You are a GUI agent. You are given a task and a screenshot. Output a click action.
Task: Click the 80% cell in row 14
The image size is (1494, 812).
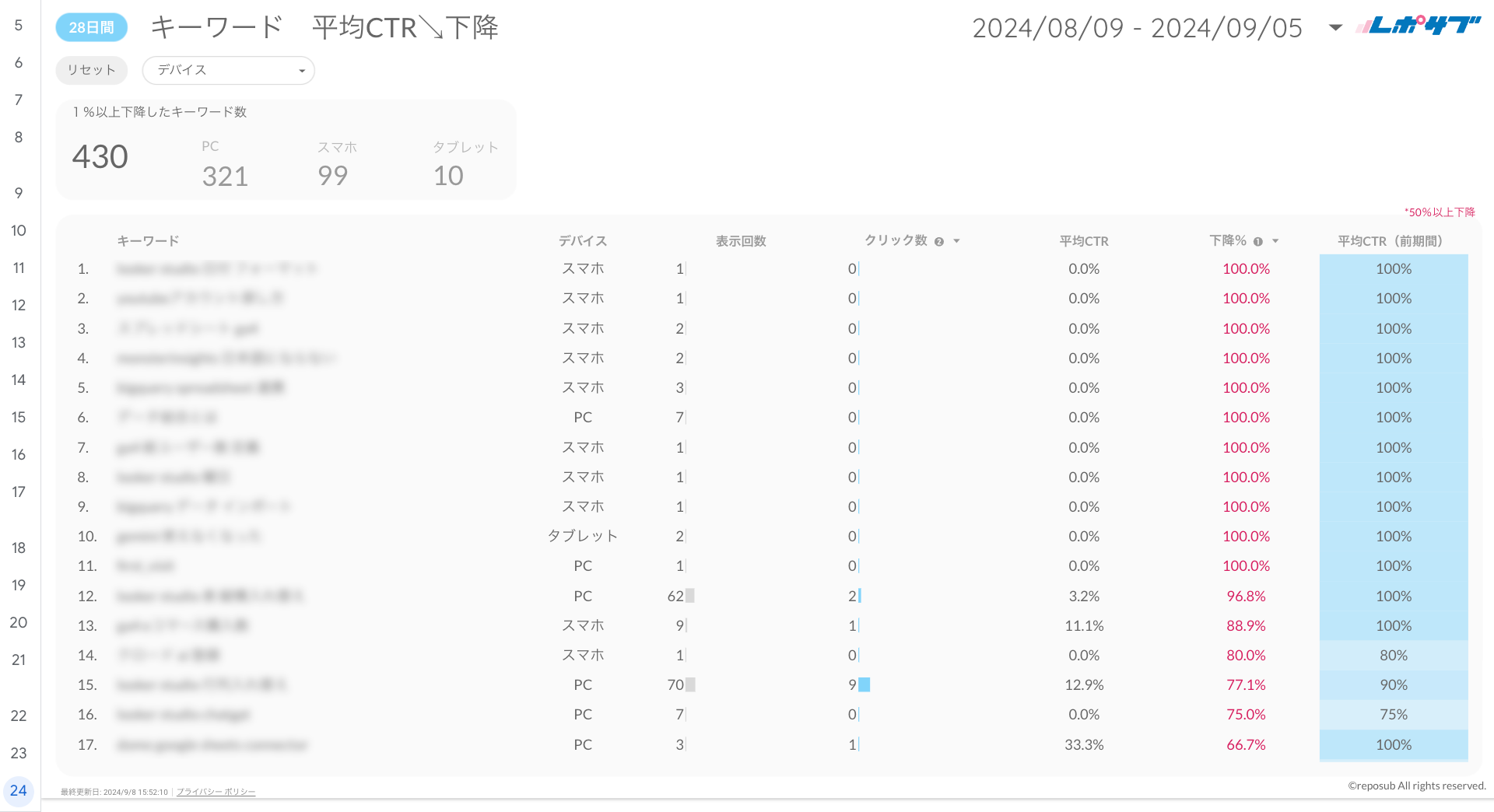point(1393,656)
